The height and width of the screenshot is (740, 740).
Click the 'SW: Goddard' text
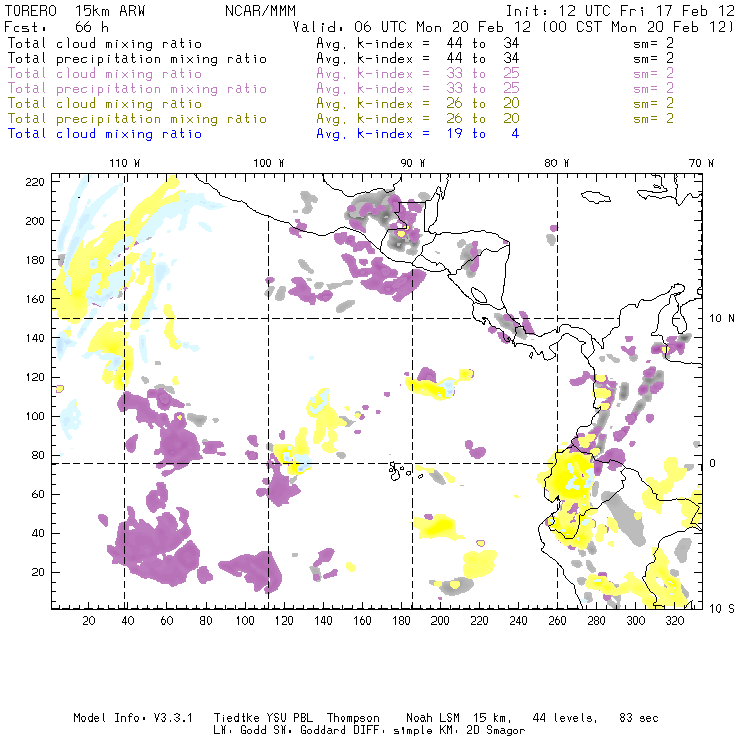[310, 730]
